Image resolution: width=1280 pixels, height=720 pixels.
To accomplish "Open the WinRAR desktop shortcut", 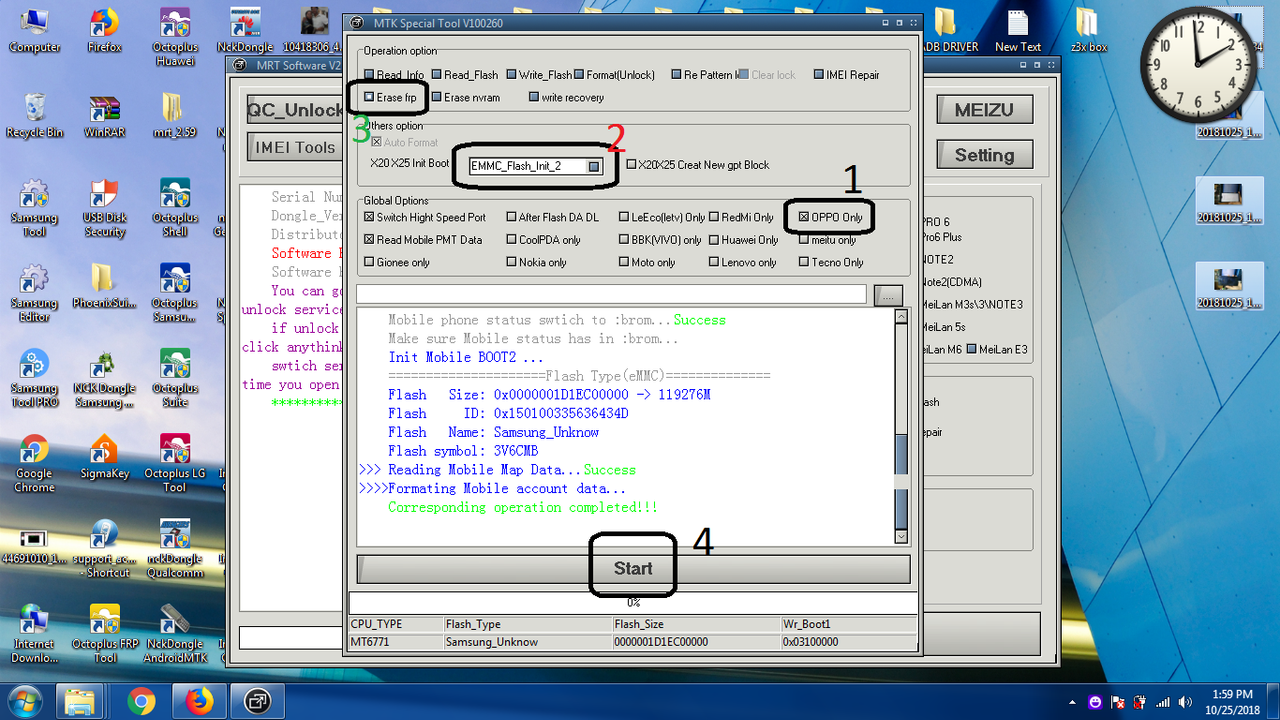I will (x=104, y=115).
